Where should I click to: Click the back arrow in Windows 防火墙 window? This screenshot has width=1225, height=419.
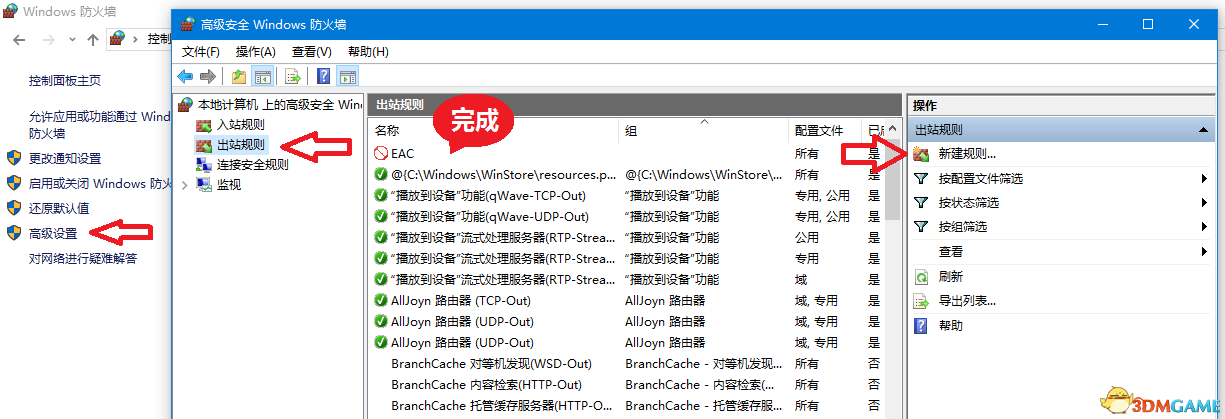[21, 39]
